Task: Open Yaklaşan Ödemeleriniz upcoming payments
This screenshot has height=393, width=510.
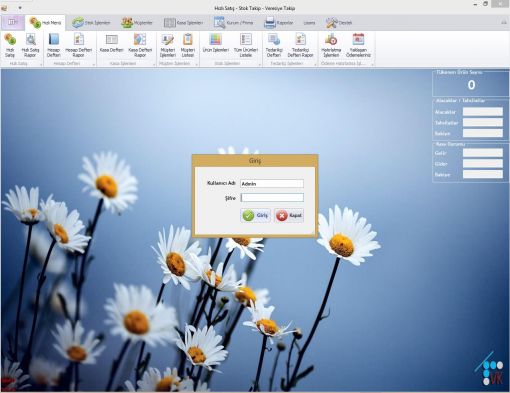Action: click(x=358, y=45)
